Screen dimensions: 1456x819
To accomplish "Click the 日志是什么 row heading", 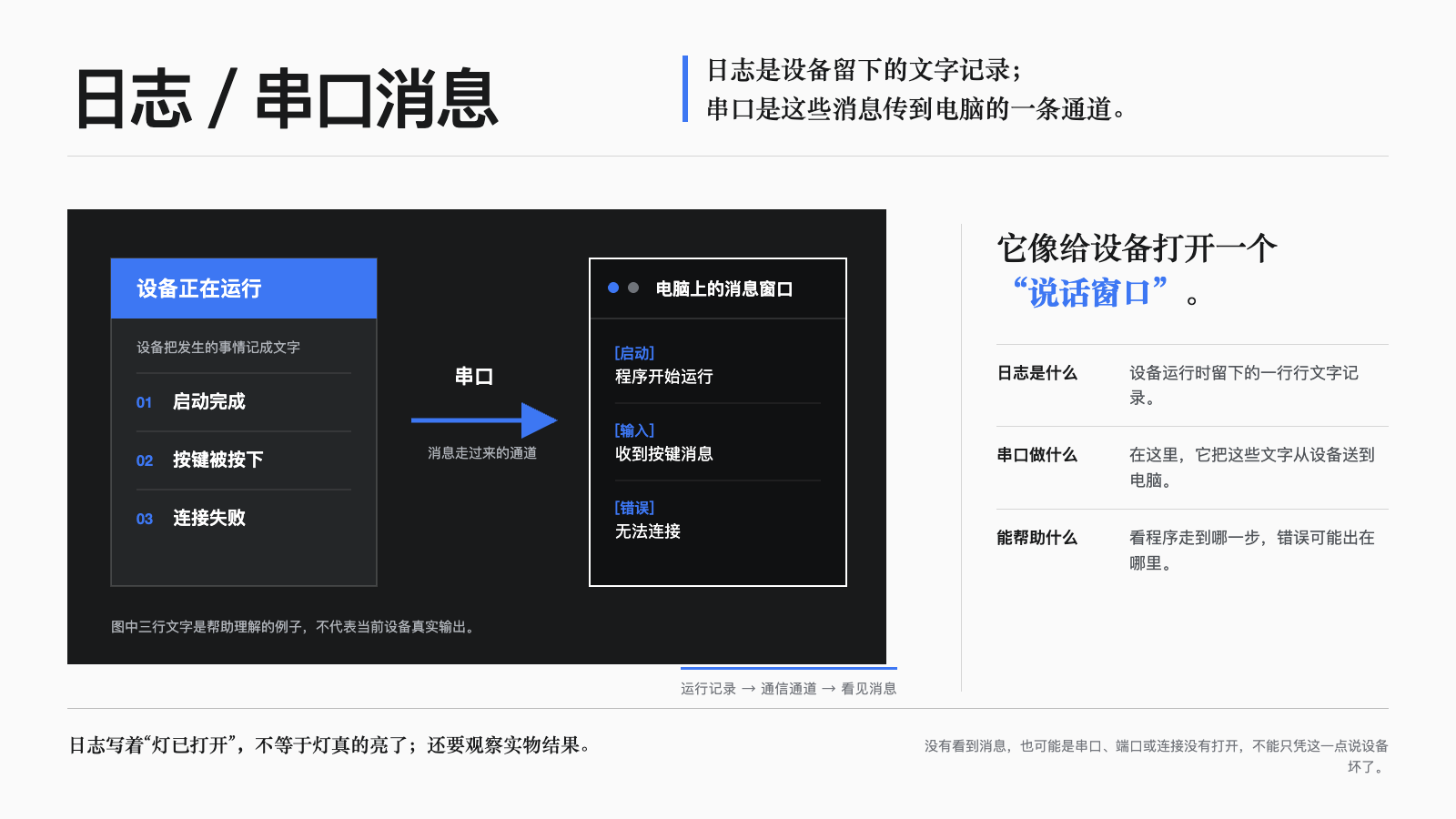I will tap(1037, 373).
